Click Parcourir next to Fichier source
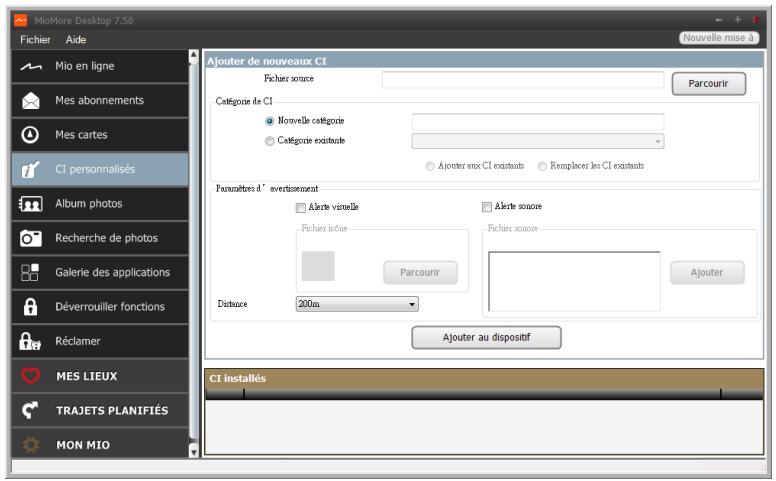The image size is (776, 481). click(x=708, y=84)
